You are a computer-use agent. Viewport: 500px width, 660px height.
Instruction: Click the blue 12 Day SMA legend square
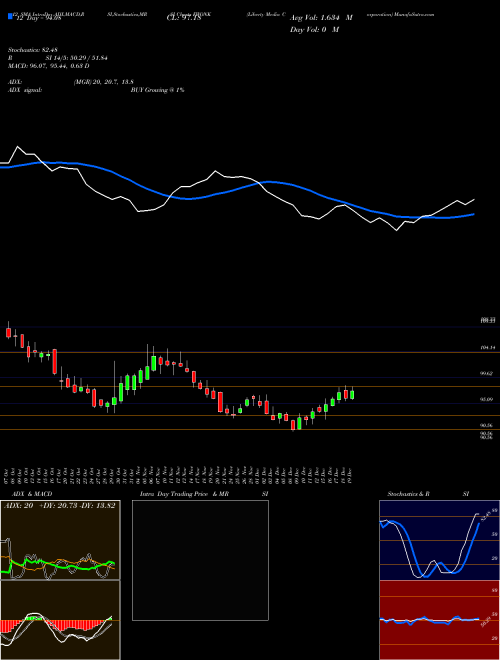pos(11,16)
